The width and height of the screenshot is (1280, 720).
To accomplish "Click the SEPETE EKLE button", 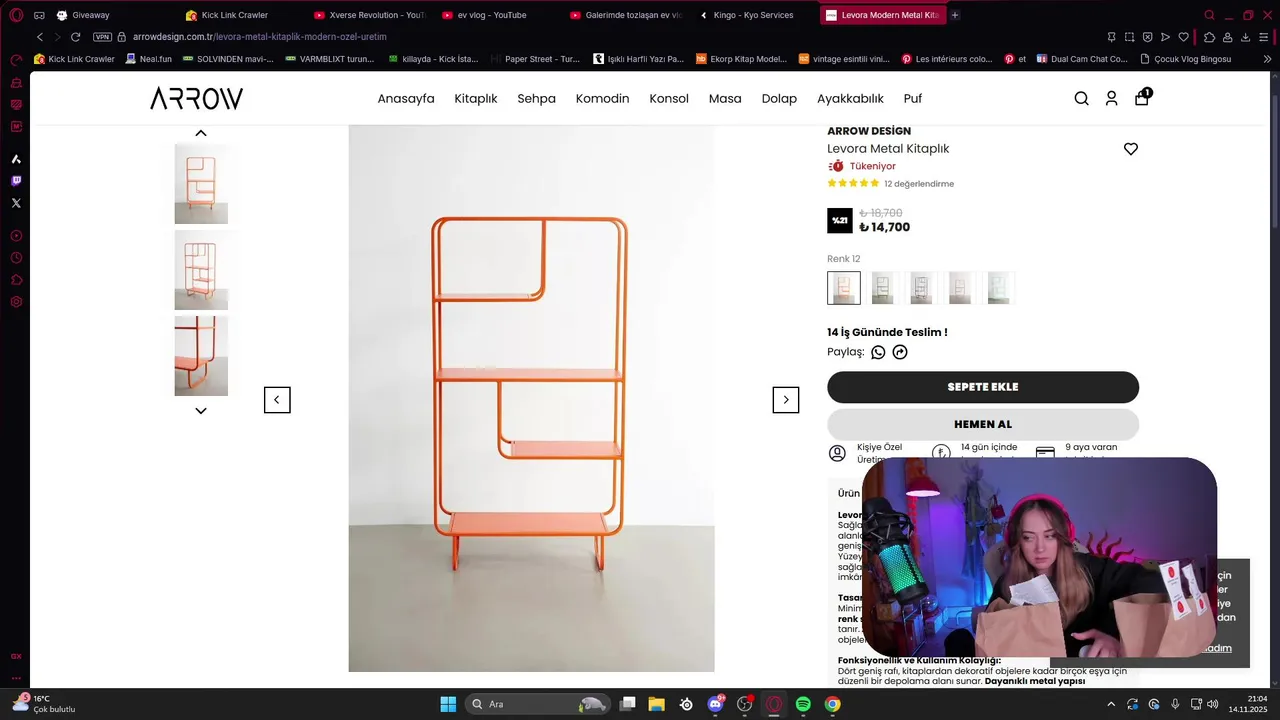I will point(983,387).
